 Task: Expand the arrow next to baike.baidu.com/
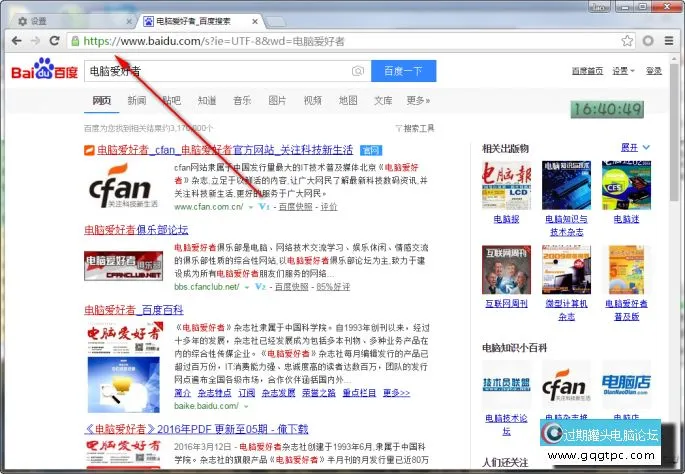[246, 407]
